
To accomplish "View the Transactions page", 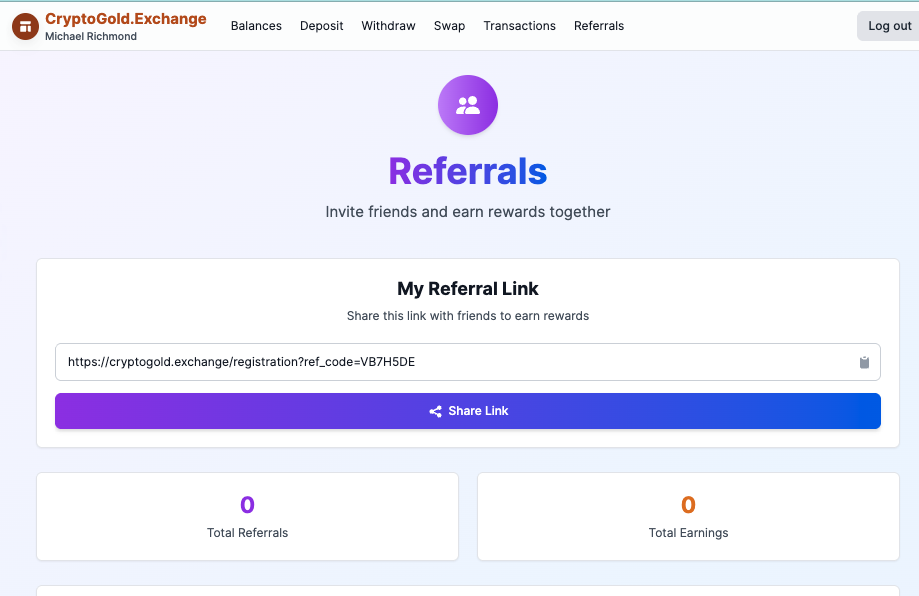I will pos(519,26).
